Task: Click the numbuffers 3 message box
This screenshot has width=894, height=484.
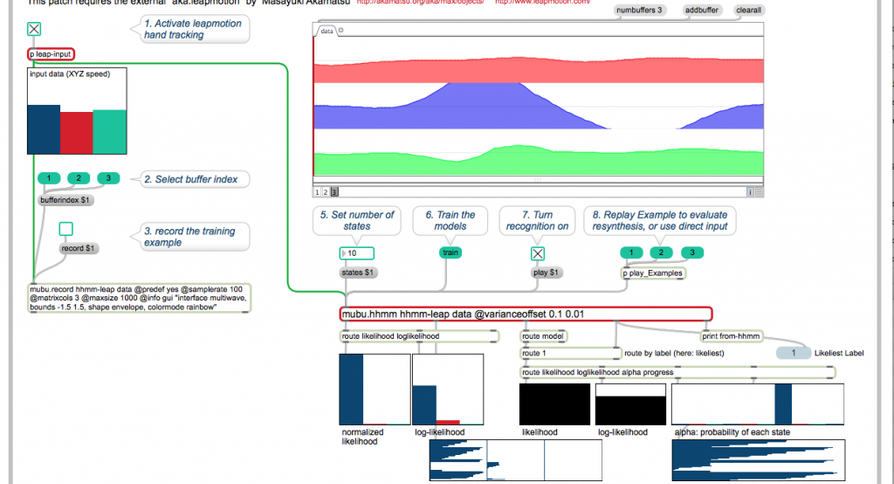Action: (640, 10)
